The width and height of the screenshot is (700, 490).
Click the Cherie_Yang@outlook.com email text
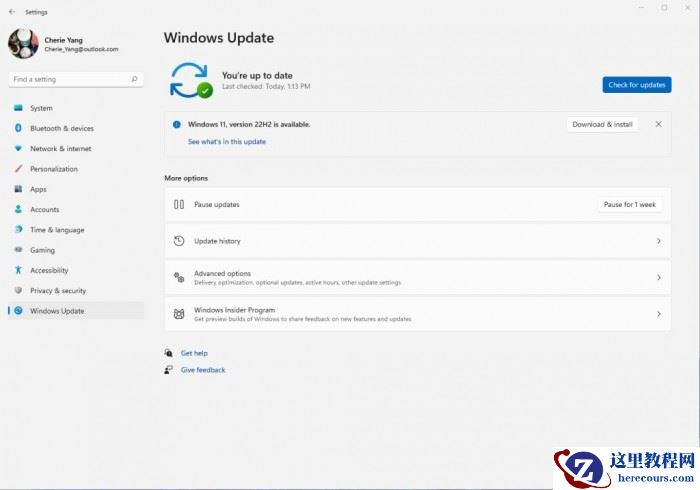click(81, 49)
